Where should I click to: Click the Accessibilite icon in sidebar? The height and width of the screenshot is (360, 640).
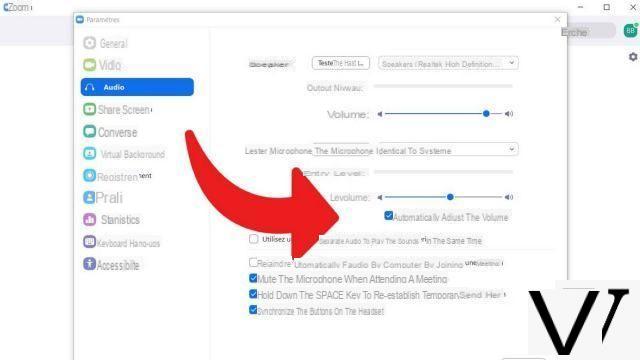click(89, 264)
